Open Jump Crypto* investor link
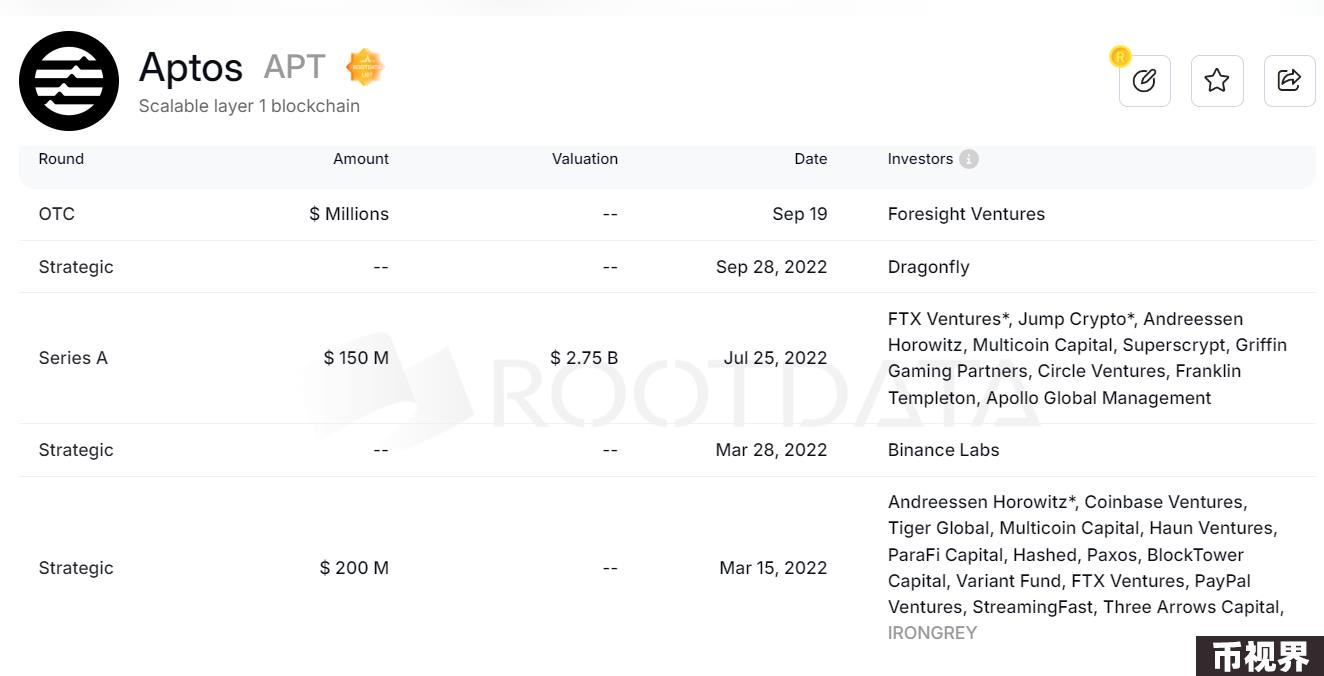Image resolution: width=1324 pixels, height=676 pixels. [1076, 319]
